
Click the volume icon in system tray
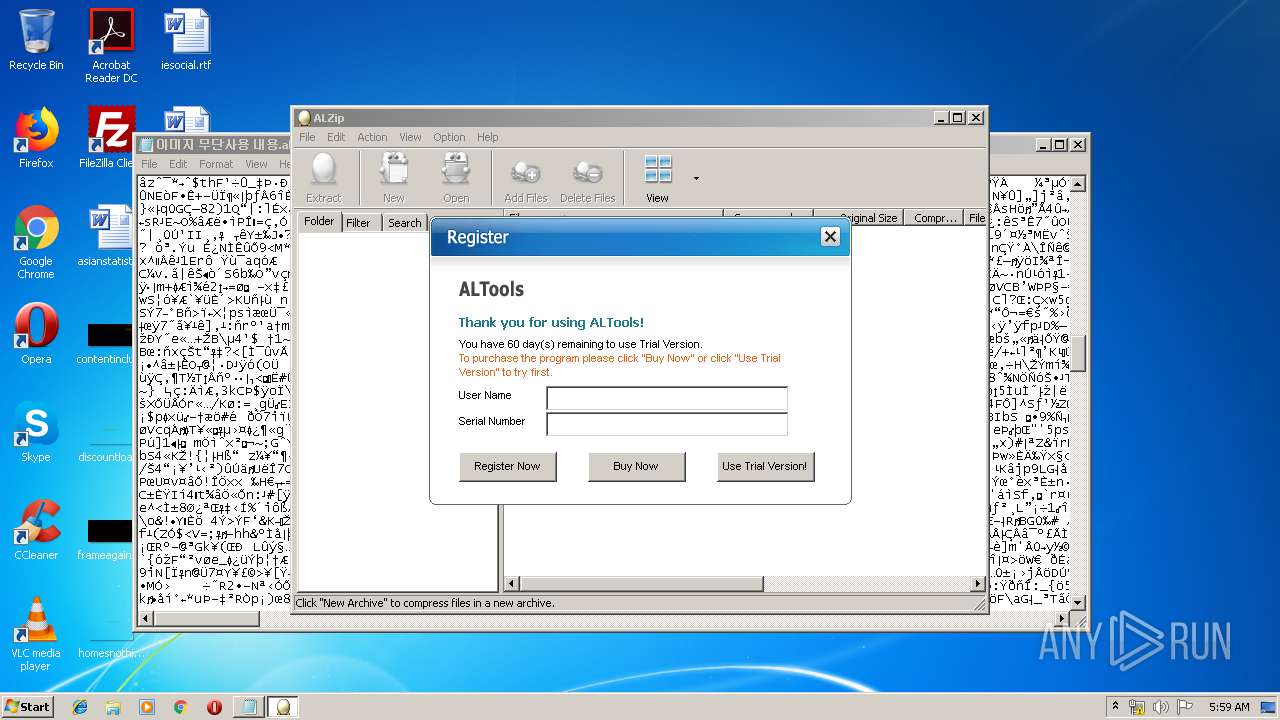pos(1161,707)
